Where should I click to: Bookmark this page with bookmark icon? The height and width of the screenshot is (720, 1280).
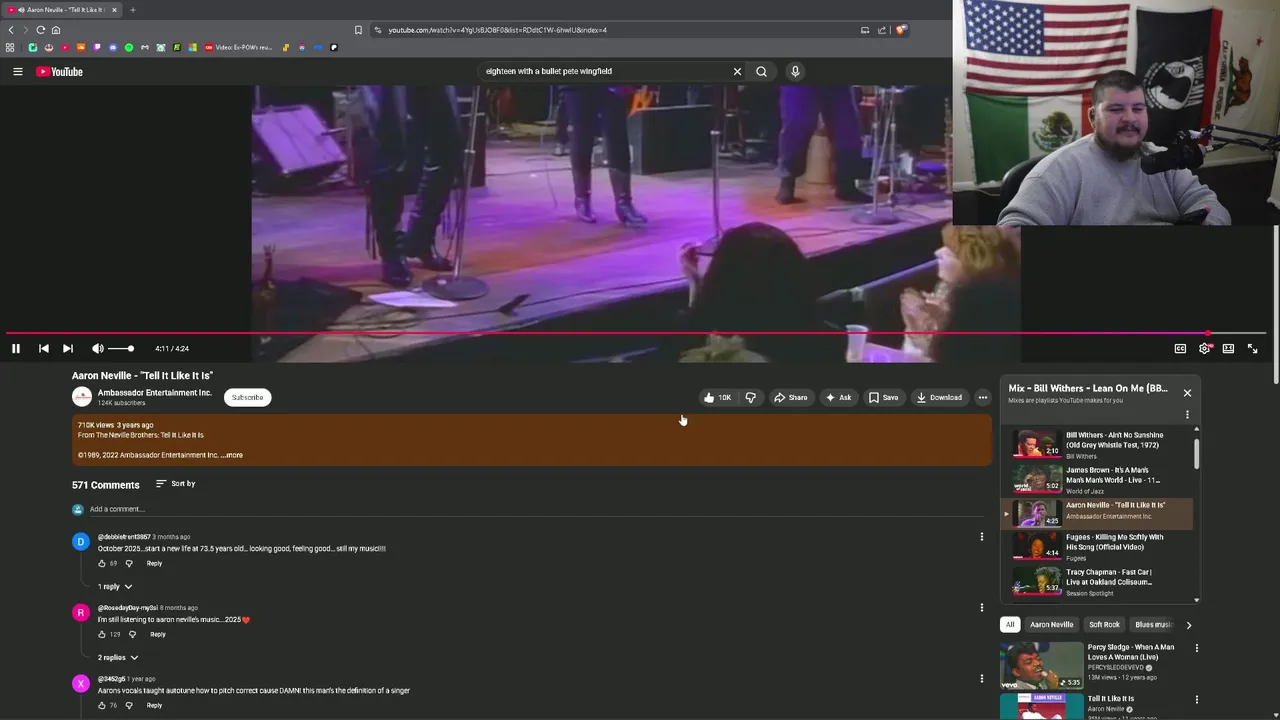(358, 30)
